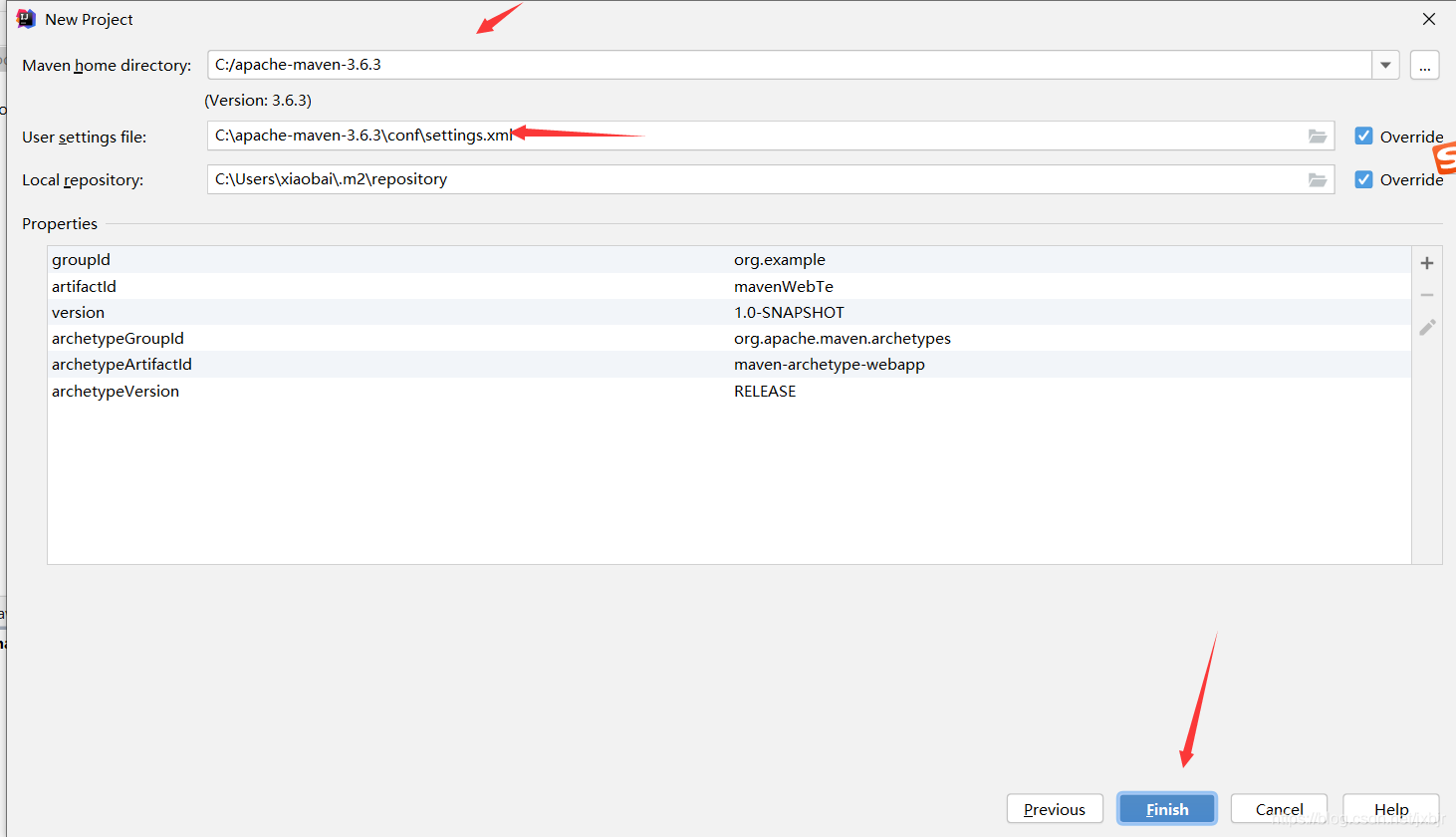Viewport: 1456px width, 837px height.
Task: Remove selected property with minus icon
Action: coord(1427,295)
